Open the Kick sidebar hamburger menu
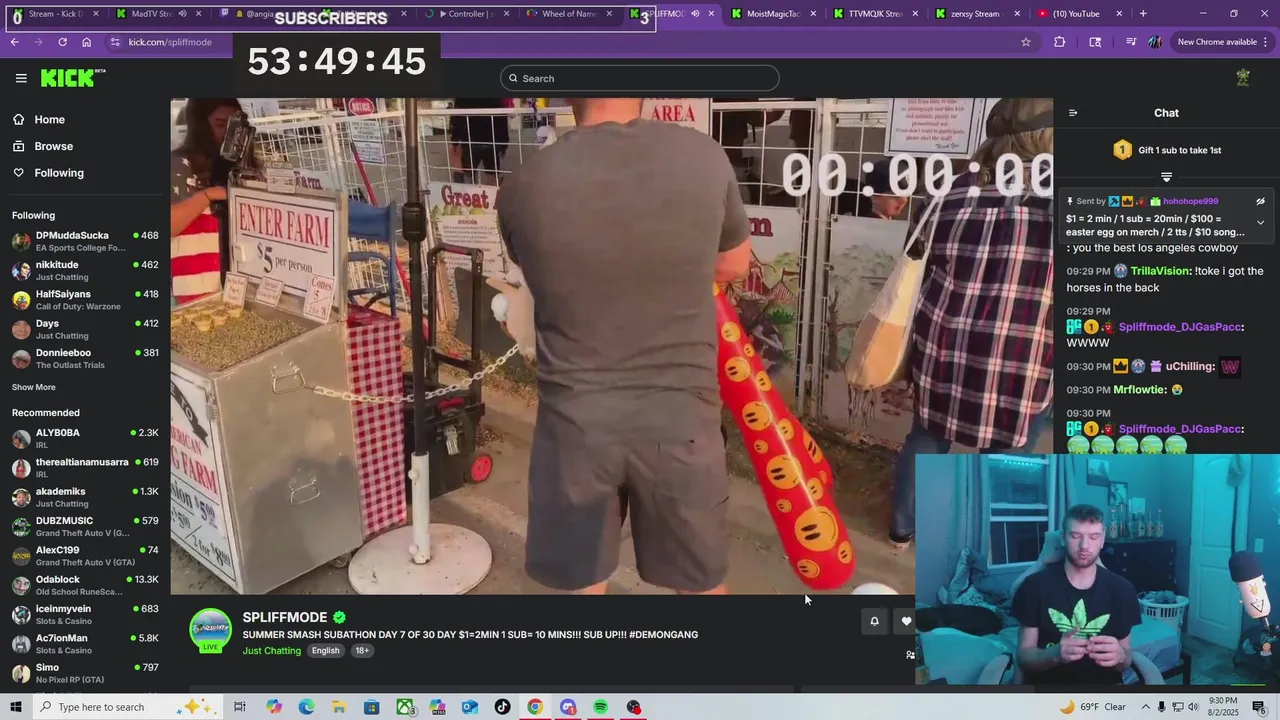Screen dimensions: 1280x720 (21, 78)
